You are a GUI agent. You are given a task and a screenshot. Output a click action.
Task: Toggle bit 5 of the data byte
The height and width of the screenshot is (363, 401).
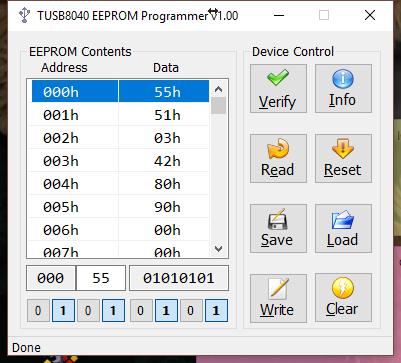88,311
